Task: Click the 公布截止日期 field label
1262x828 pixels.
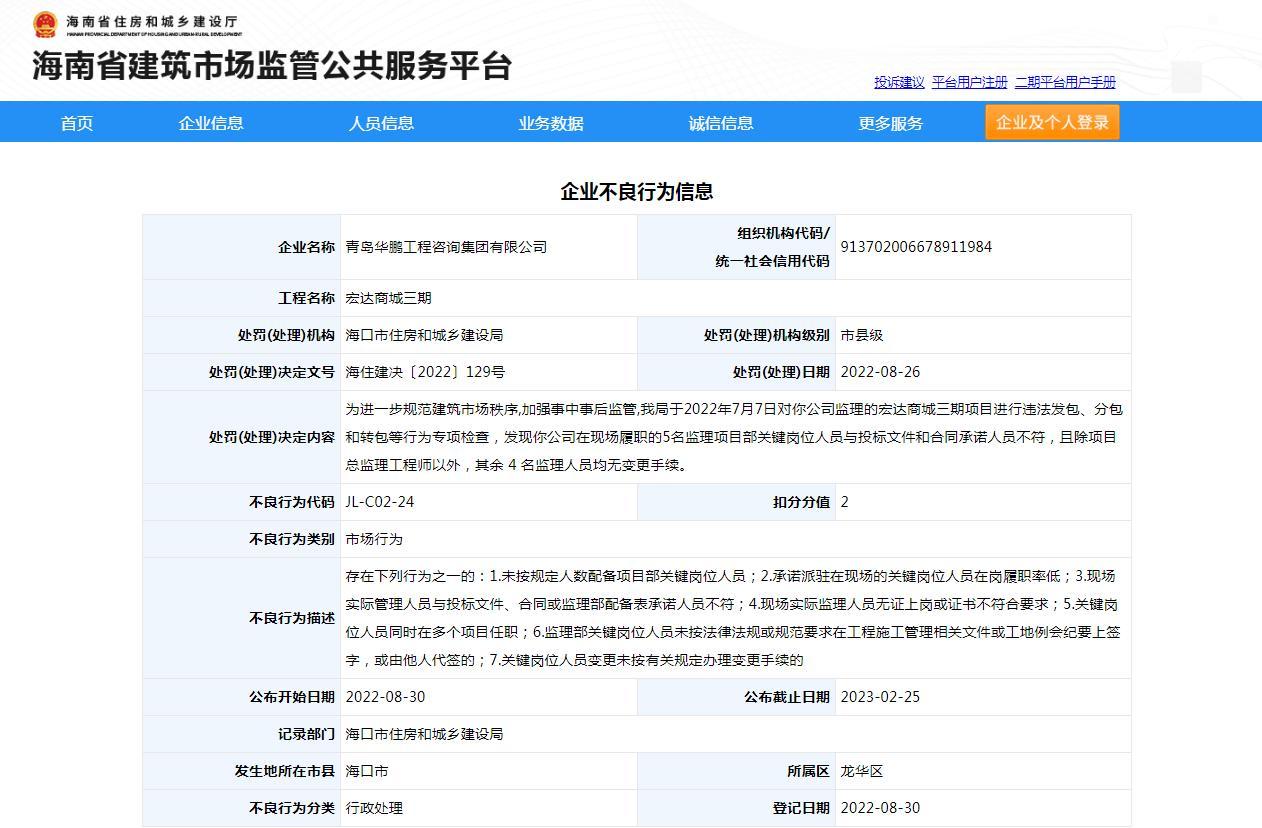Action: (x=787, y=697)
